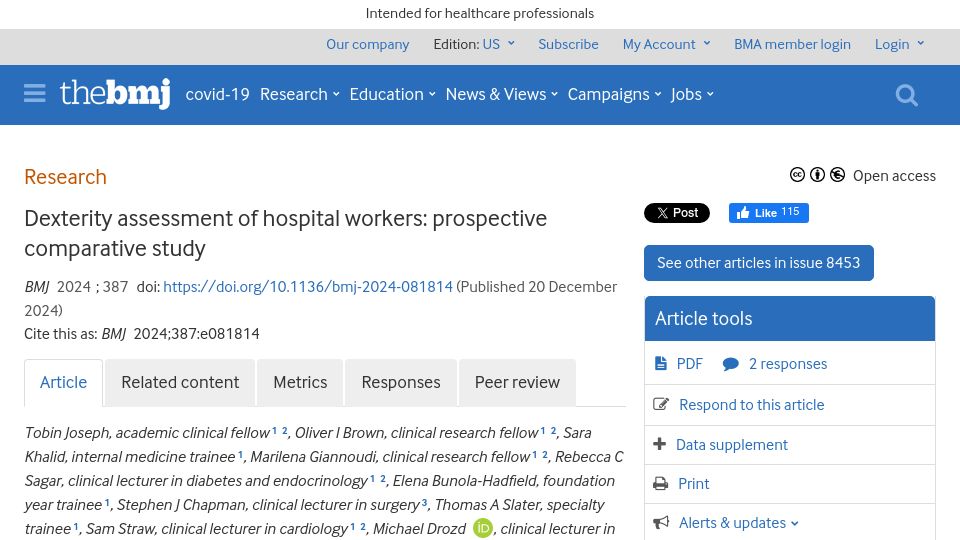
Task: Expand the Login dropdown
Action: pos(899,44)
